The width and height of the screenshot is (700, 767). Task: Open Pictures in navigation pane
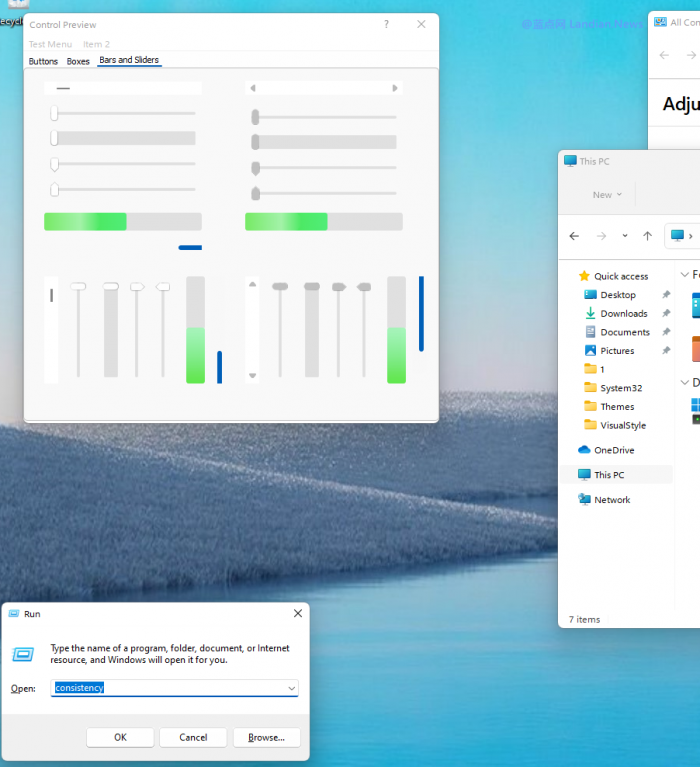[610, 351]
